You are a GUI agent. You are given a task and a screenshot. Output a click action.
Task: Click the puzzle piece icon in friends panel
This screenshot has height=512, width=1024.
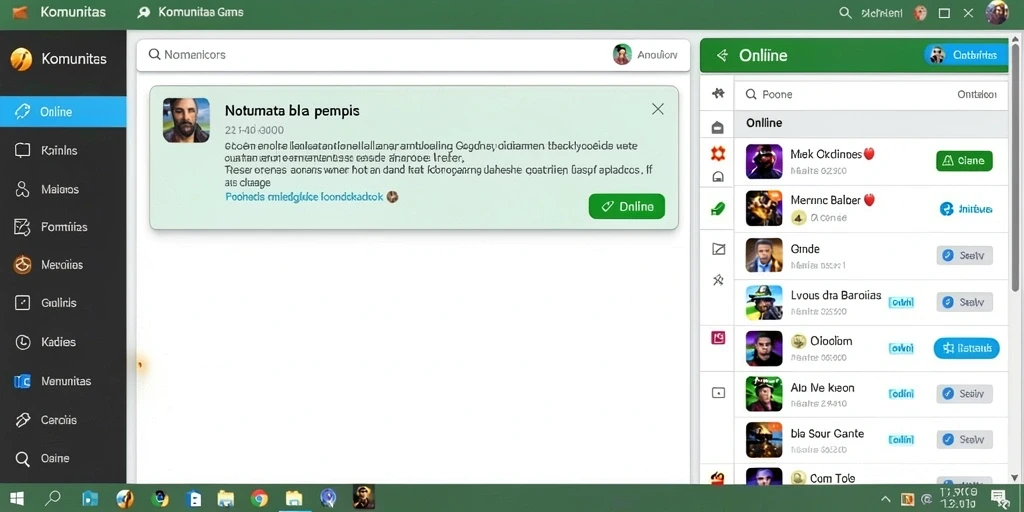point(718,93)
